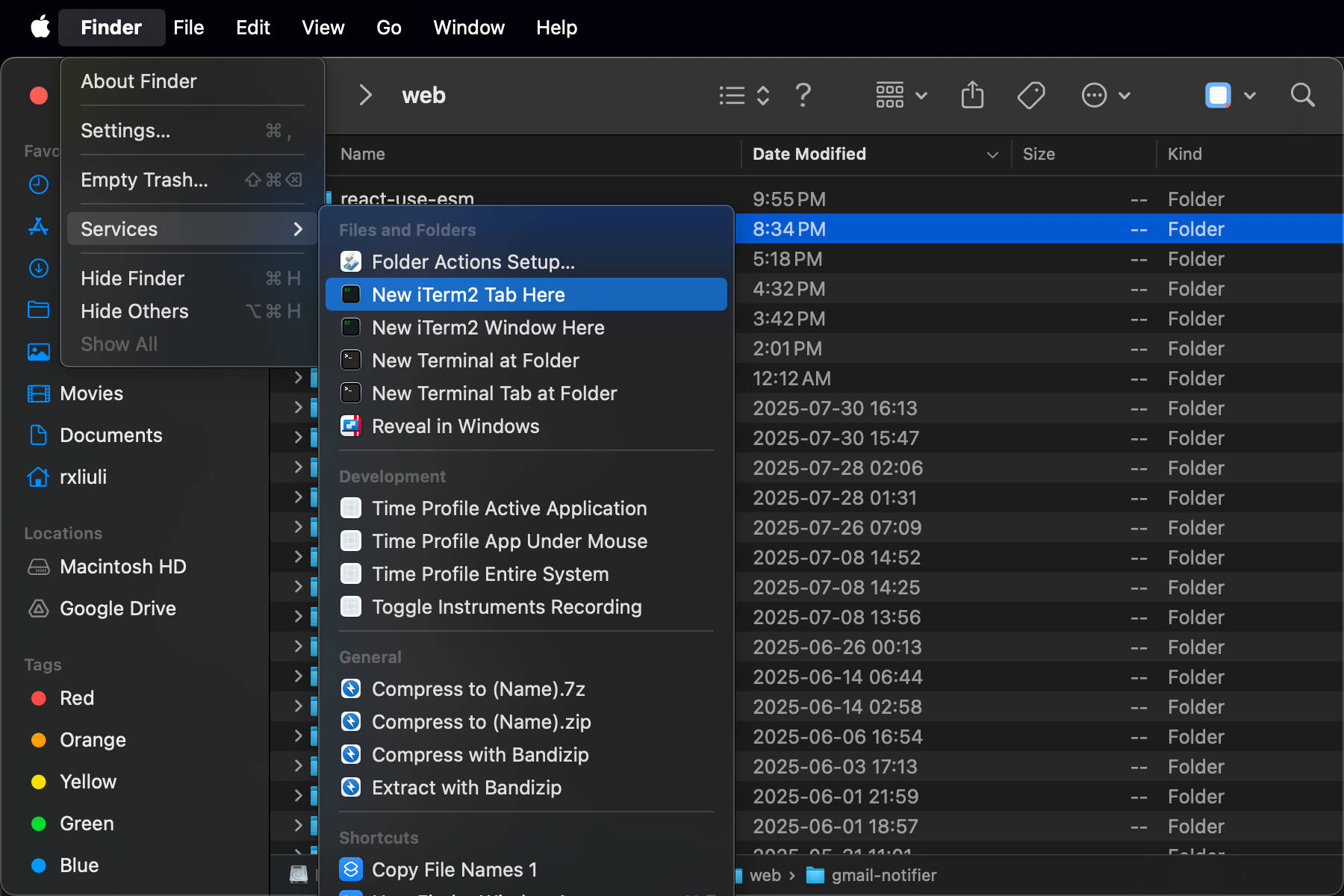Click the Search magnifier icon

[x=1303, y=96]
